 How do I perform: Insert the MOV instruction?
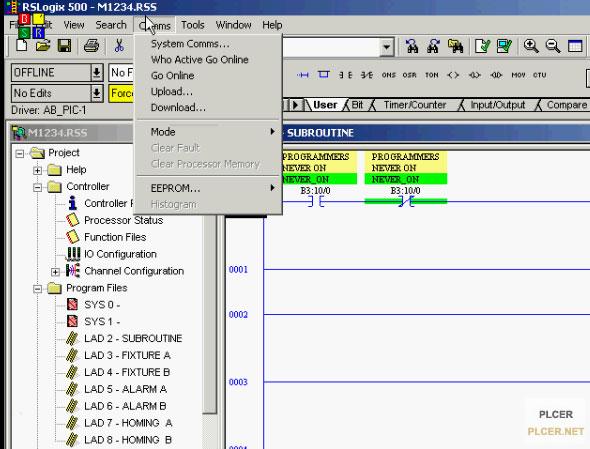518,75
